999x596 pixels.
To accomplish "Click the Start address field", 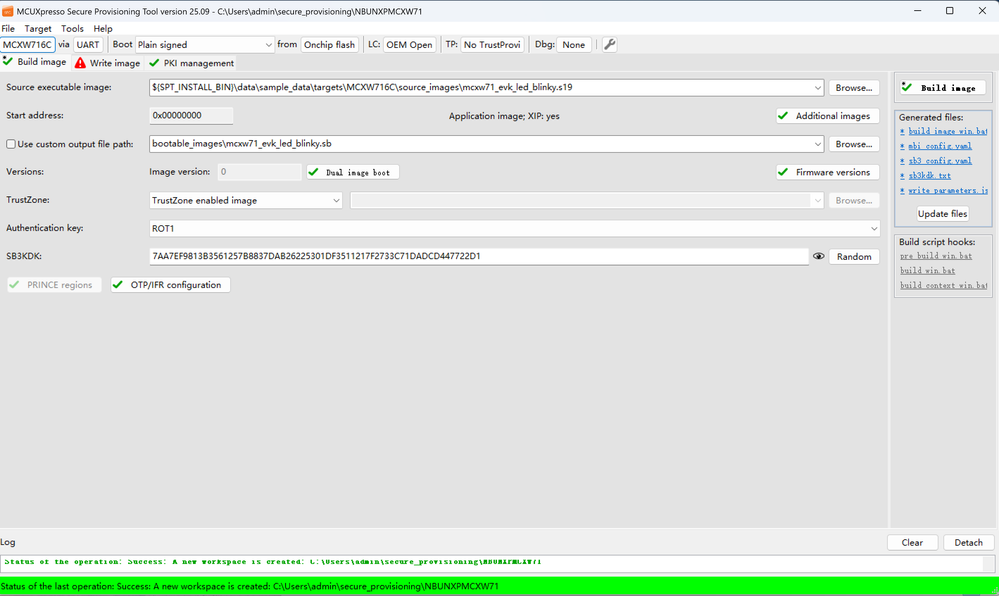I will (191, 115).
